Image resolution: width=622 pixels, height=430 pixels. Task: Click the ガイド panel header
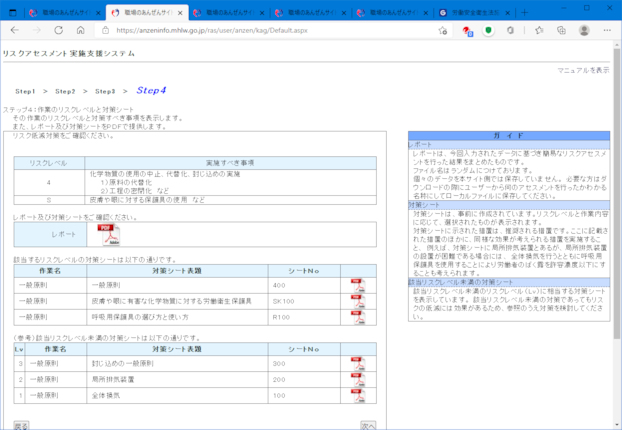(x=509, y=136)
